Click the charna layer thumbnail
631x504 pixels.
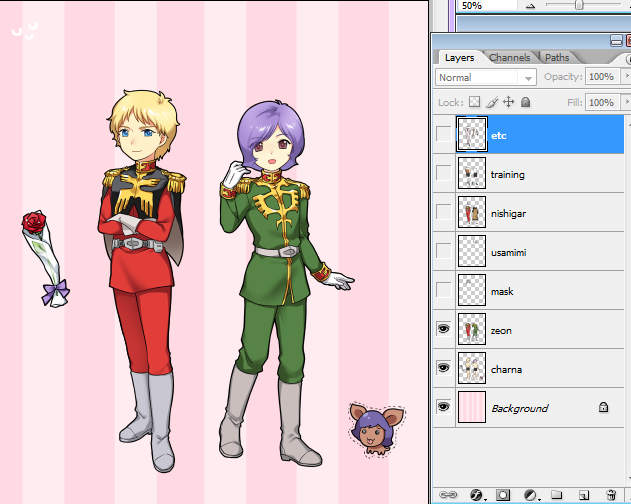point(472,368)
